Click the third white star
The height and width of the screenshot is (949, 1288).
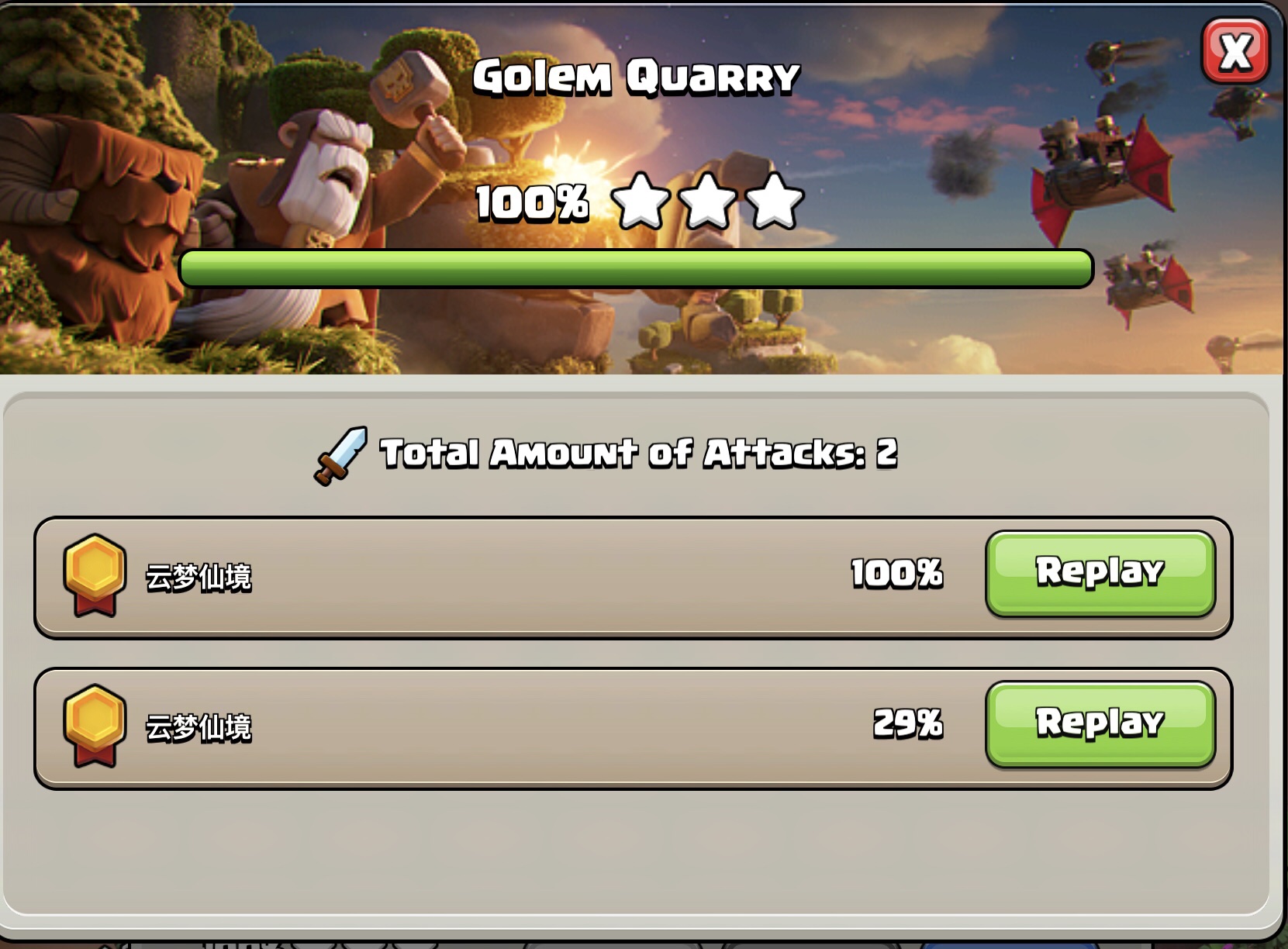[x=774, y=202]
